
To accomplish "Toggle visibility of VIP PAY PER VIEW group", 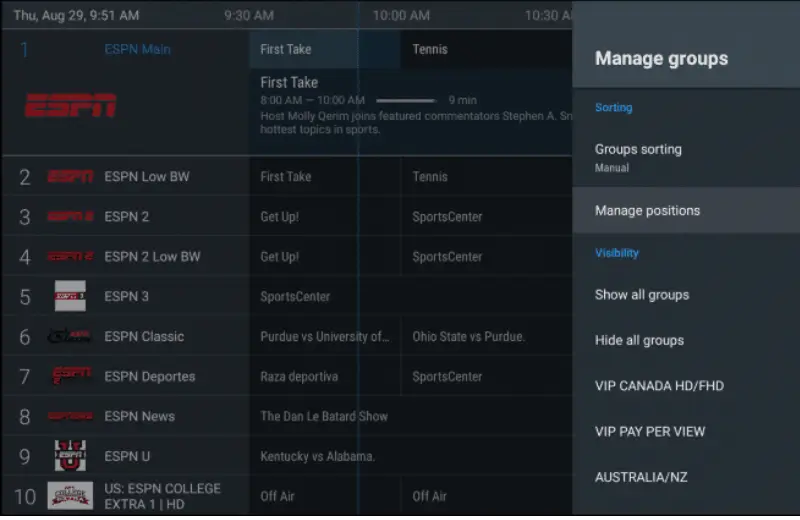I will click(650, 432).
